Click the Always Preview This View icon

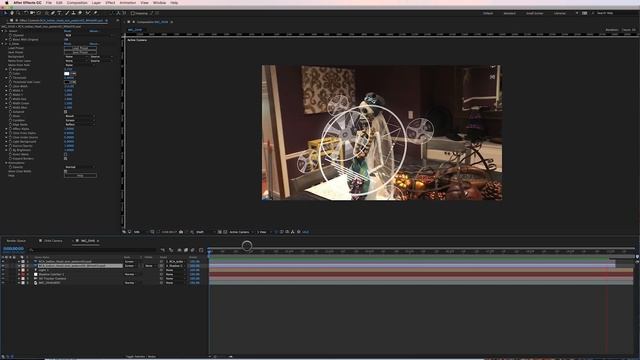click(x=124, y=232)
